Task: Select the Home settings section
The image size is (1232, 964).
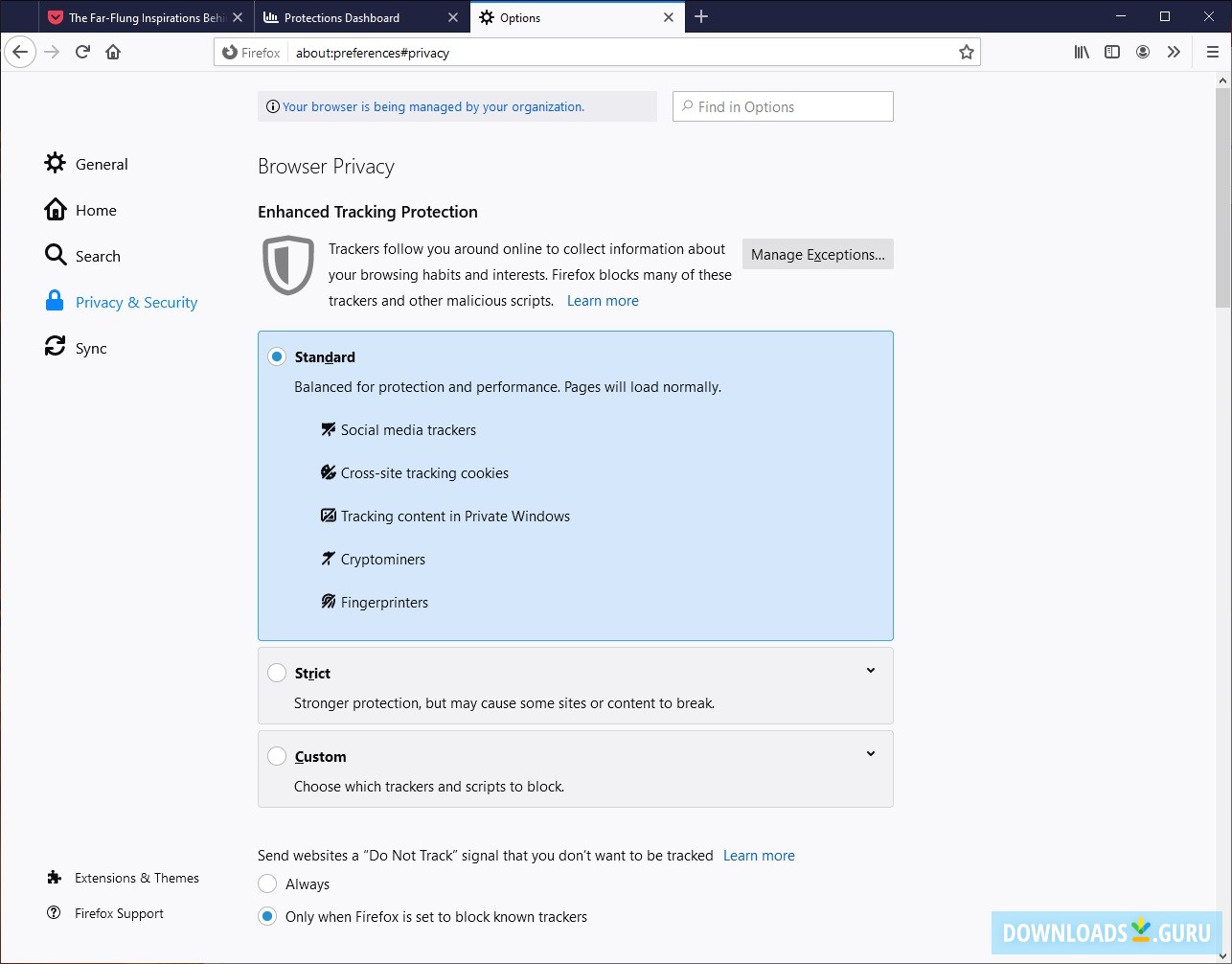Action: [96, 210]
